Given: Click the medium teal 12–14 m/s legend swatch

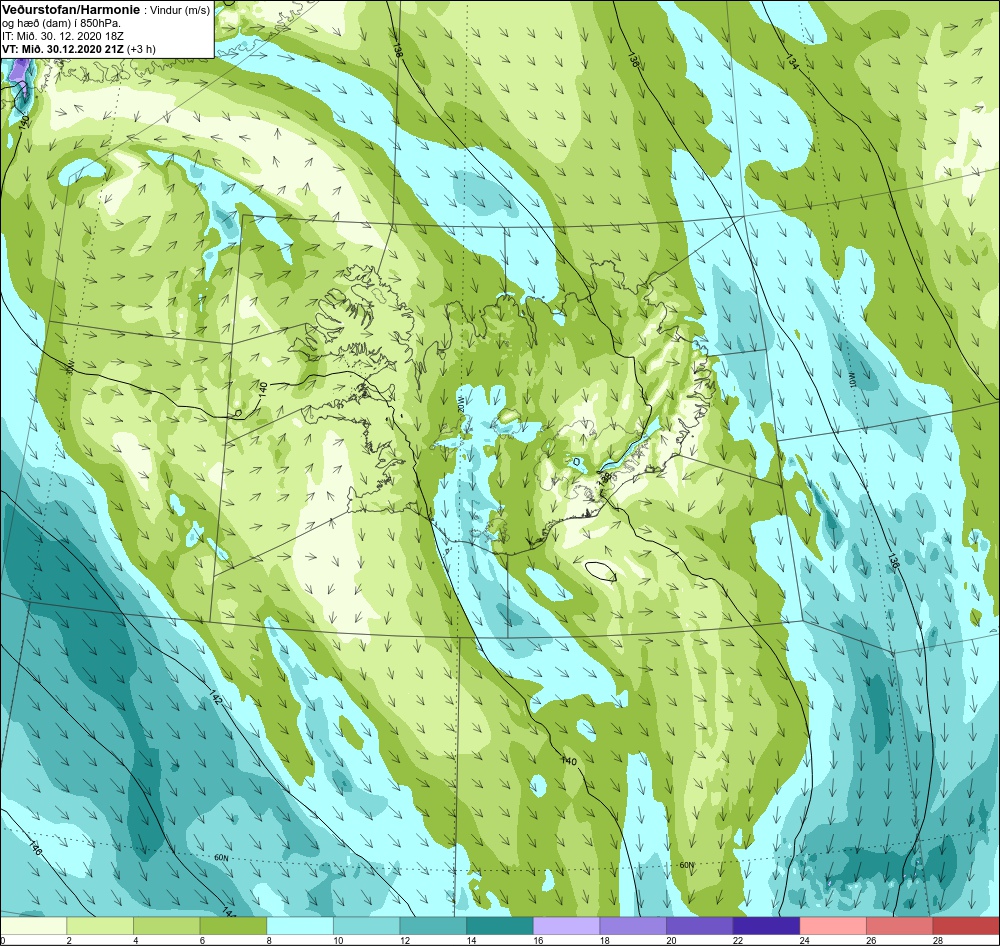Looking at the screenshot, I should coord(433,926).
